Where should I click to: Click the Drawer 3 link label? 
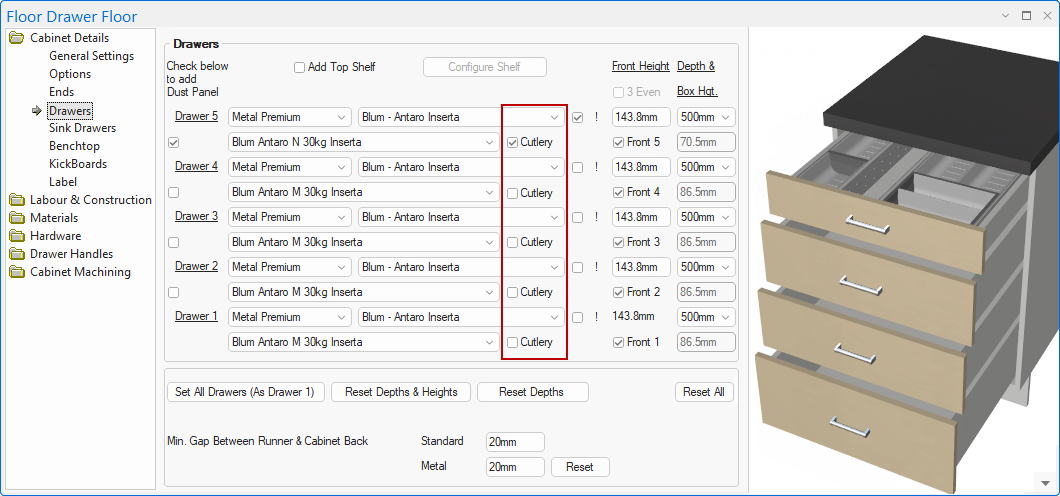click(196, 216)
